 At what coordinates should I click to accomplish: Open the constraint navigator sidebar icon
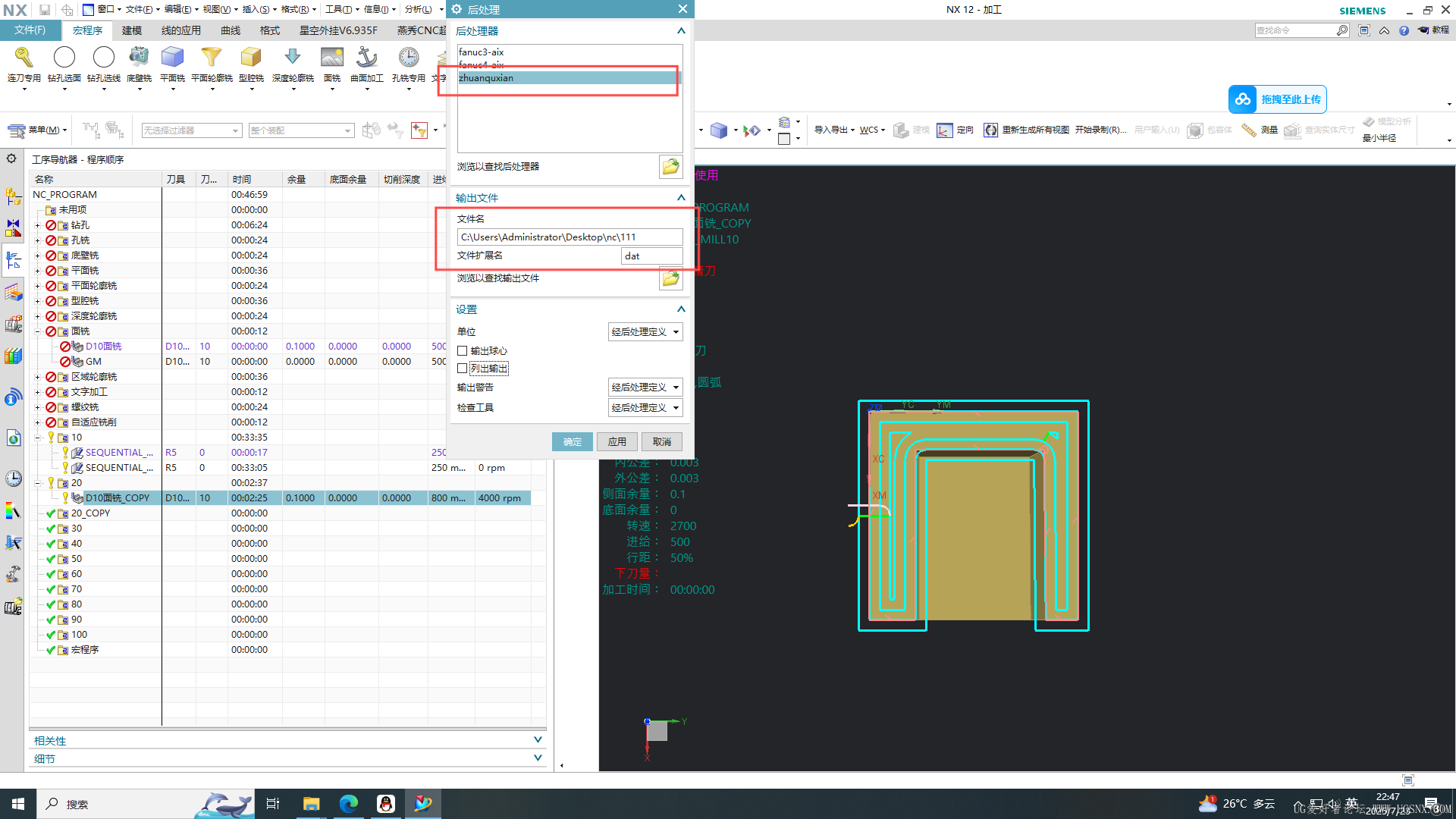tap(13, 227)
